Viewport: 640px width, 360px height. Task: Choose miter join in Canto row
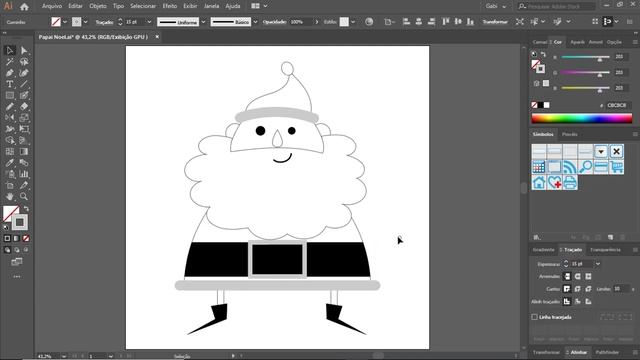(x=567, y=289)
